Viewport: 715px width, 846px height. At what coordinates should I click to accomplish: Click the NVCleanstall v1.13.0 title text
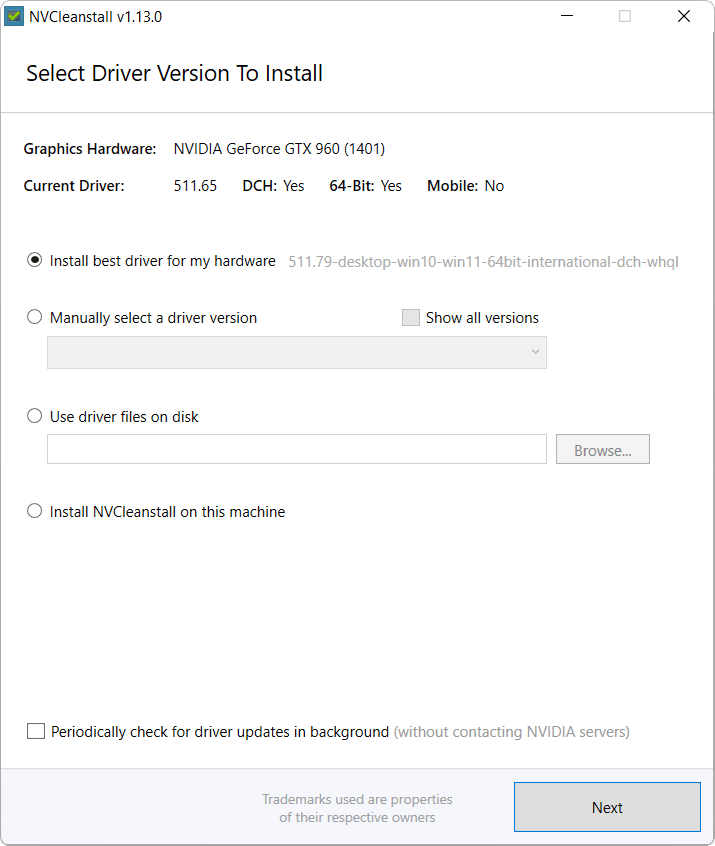82,16
